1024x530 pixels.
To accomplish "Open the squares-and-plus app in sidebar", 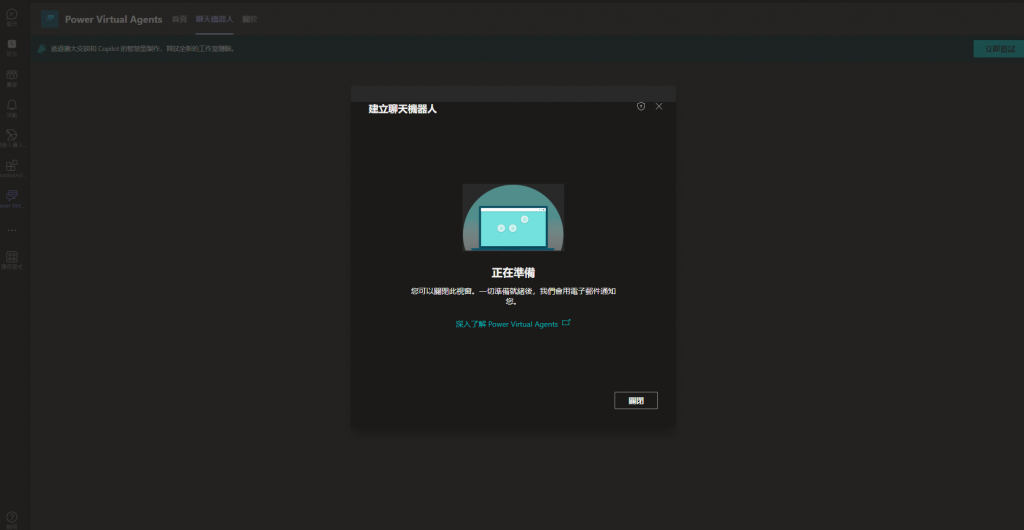I will click(x=12, y=168).
